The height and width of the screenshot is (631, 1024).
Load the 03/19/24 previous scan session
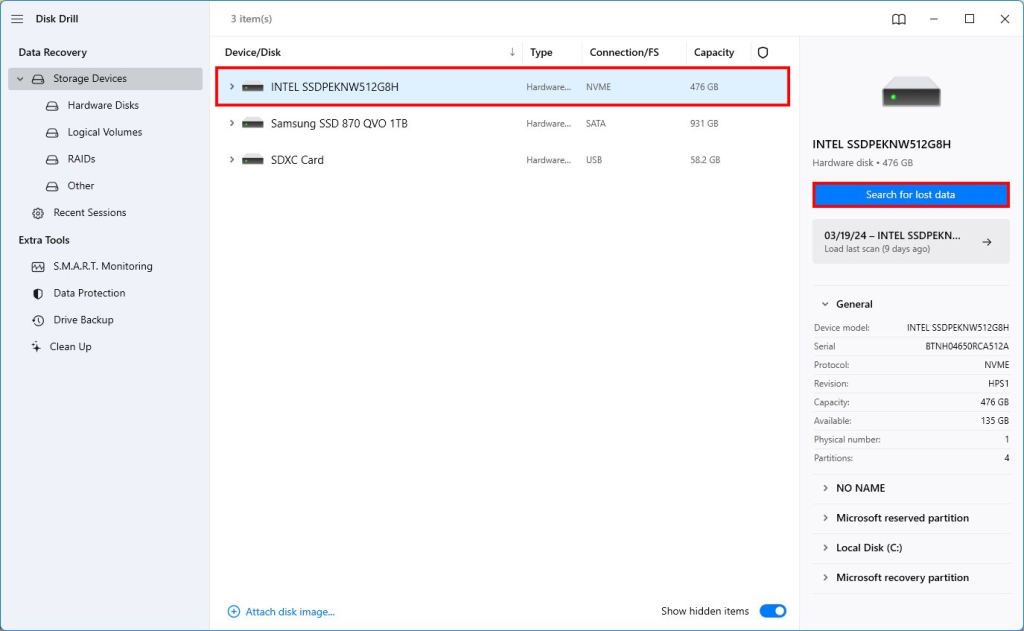[910, 241]
